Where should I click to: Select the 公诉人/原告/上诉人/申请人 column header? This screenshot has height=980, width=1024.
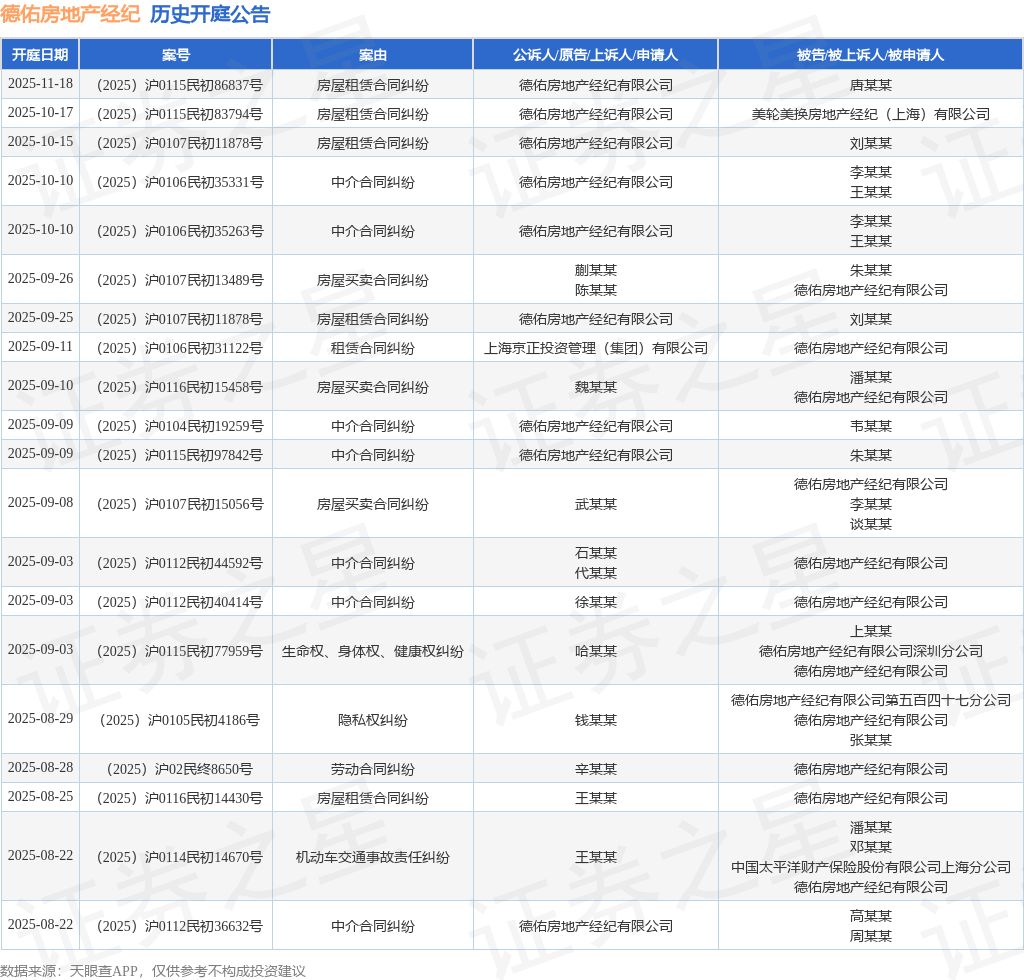596,55
